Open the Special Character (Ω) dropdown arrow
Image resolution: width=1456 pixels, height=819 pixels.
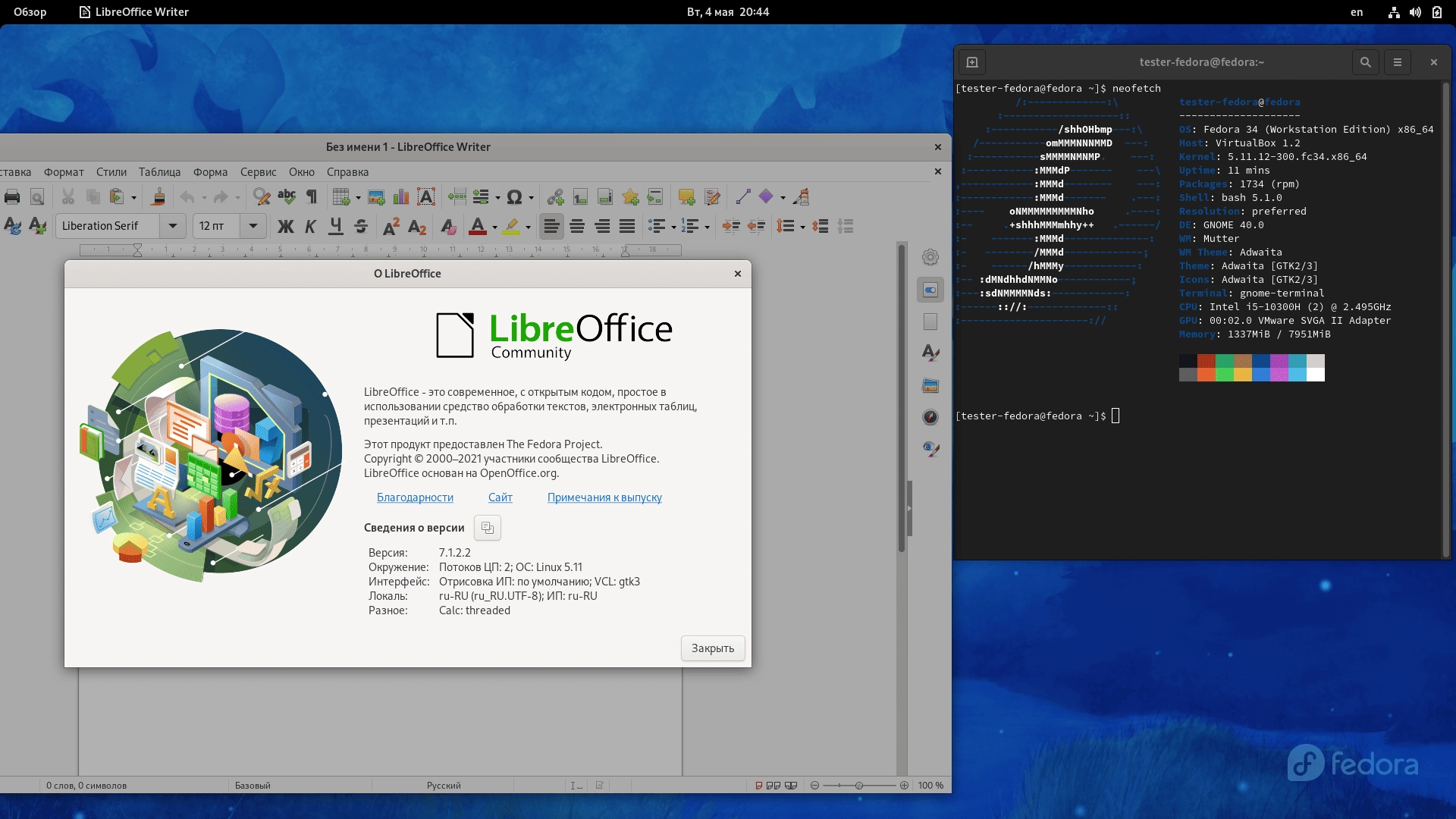pos(531,198)
